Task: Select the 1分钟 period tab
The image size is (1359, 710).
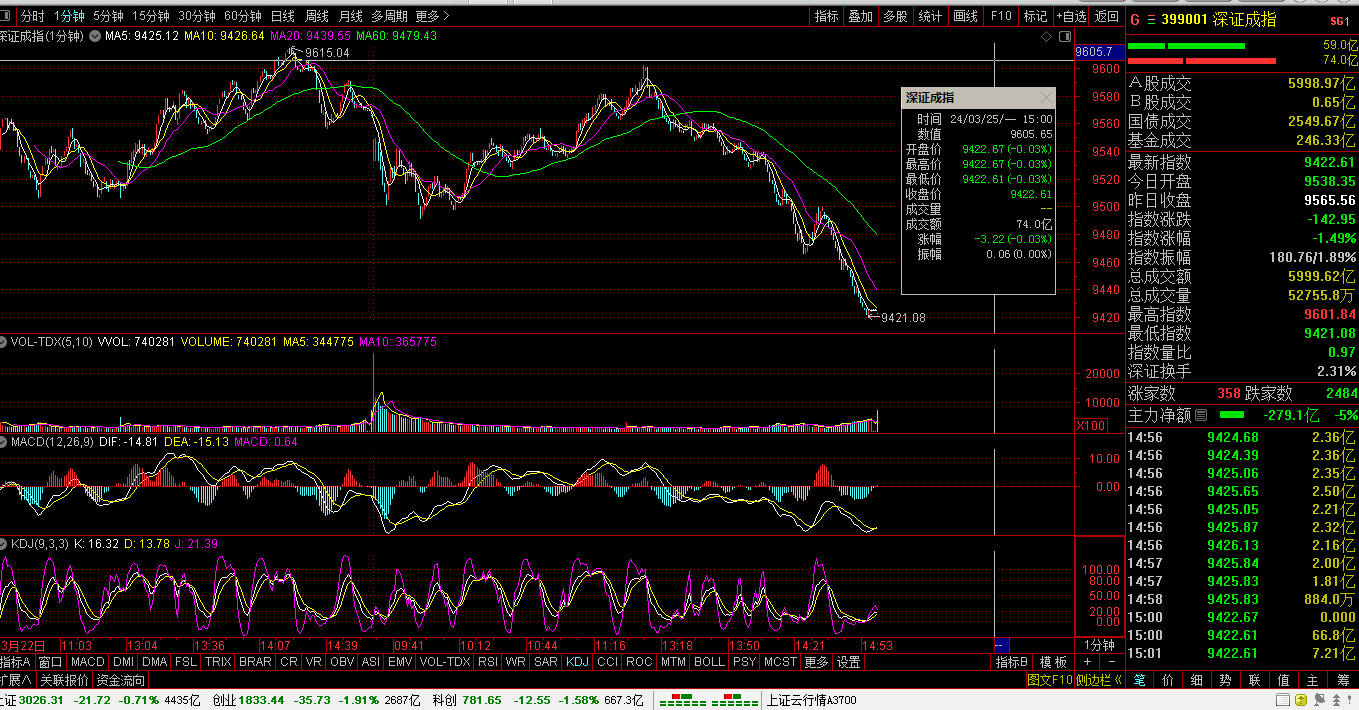Action: coord(69,16)
